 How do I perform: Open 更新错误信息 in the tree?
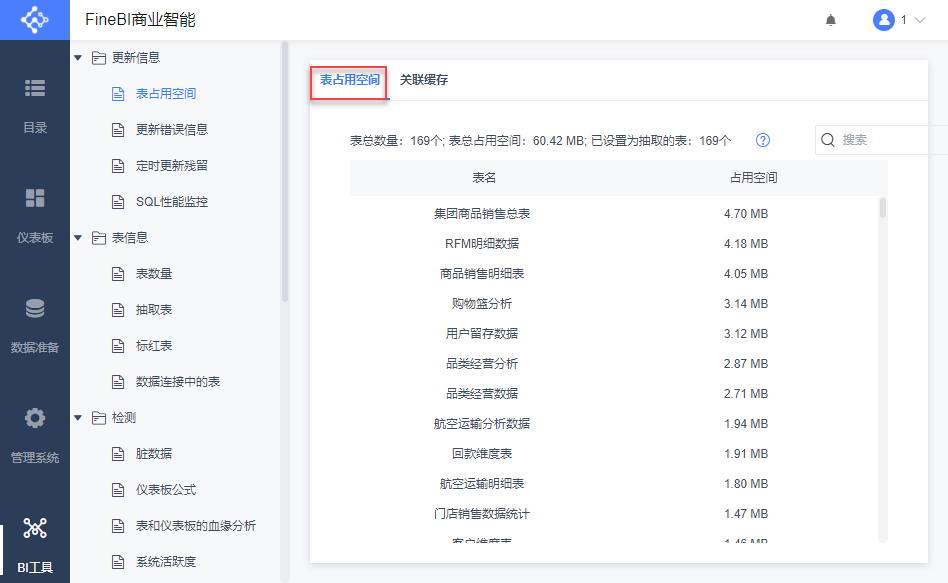[172, 129]
